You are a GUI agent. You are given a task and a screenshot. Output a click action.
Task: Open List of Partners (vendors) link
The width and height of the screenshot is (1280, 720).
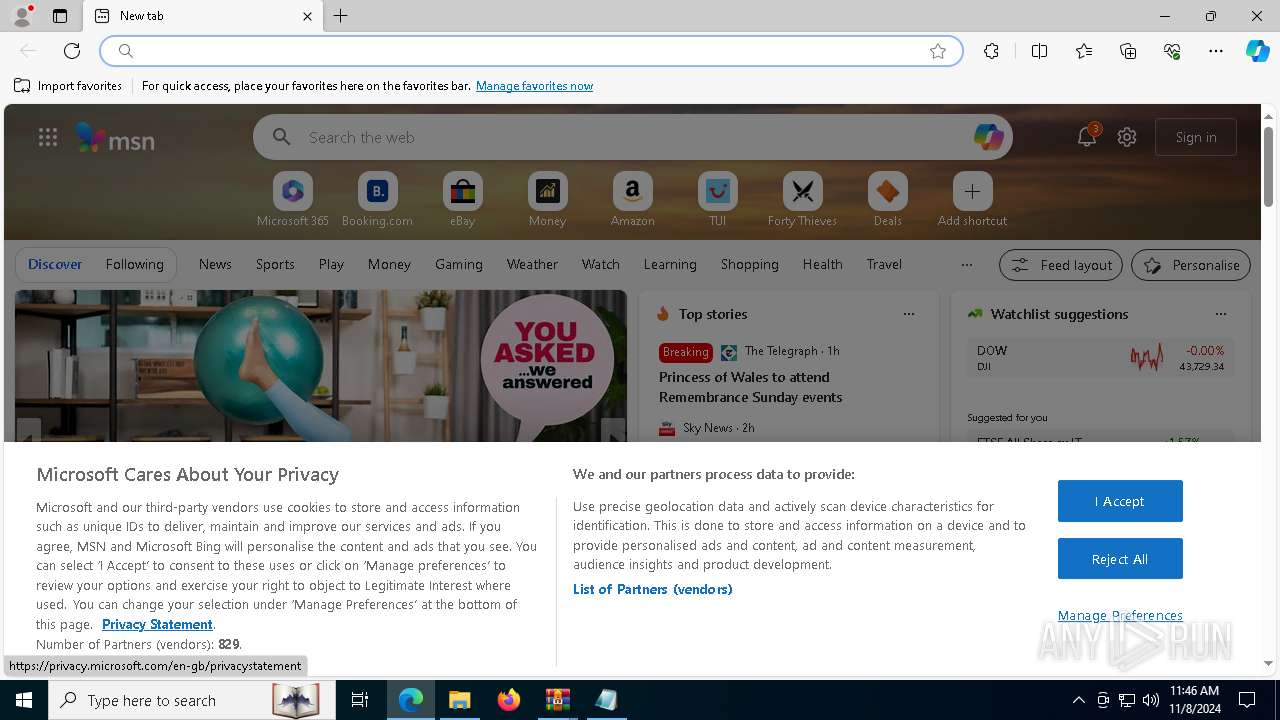coord(653,589)
